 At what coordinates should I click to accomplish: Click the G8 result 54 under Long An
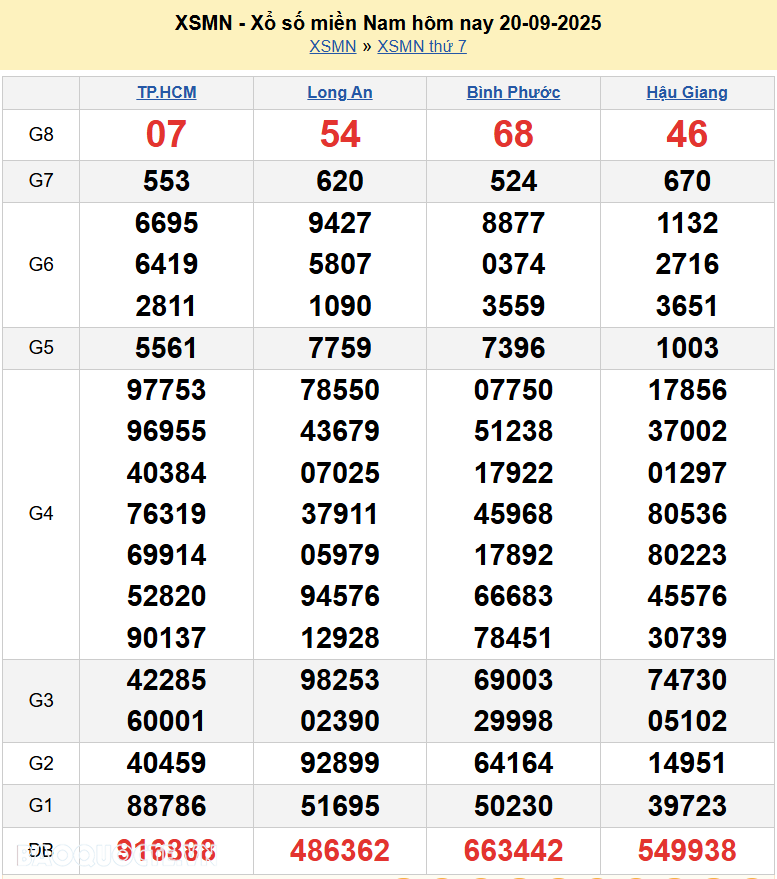pyautogui.click(x=340, y=134)
